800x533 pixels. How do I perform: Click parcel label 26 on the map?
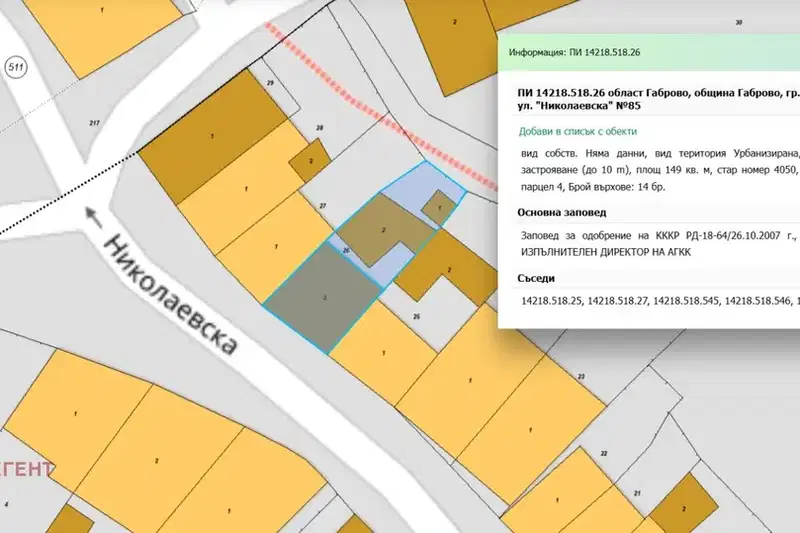pos(346,250)
